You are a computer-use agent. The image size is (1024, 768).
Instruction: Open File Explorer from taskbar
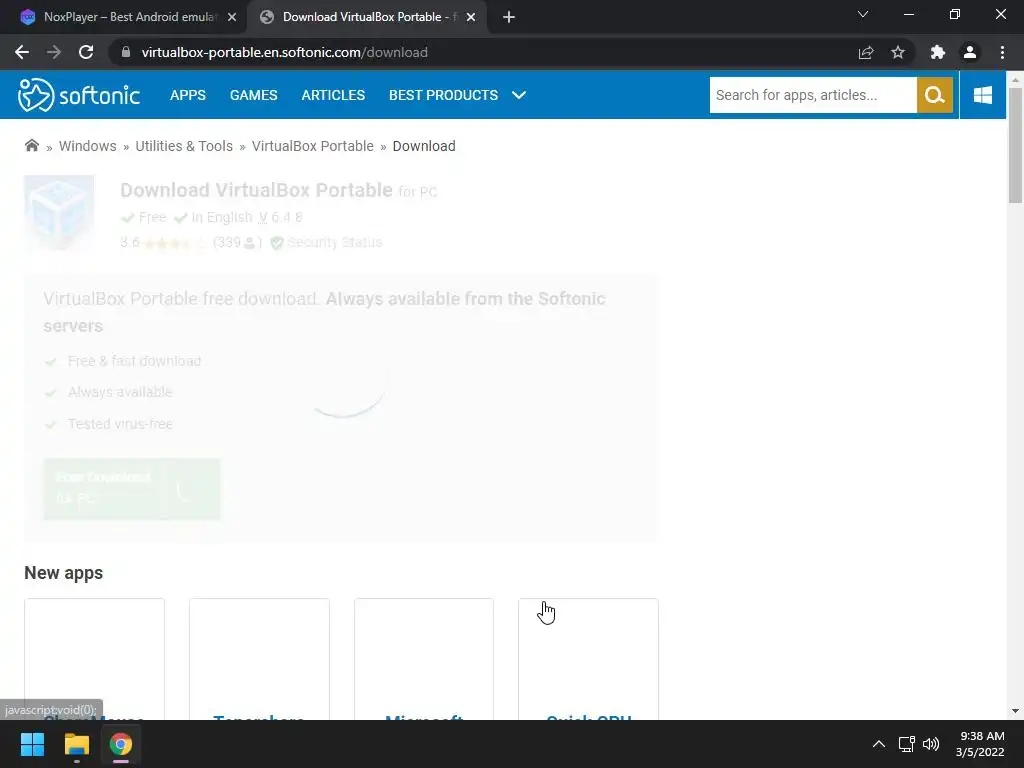[x=76, y=744]
